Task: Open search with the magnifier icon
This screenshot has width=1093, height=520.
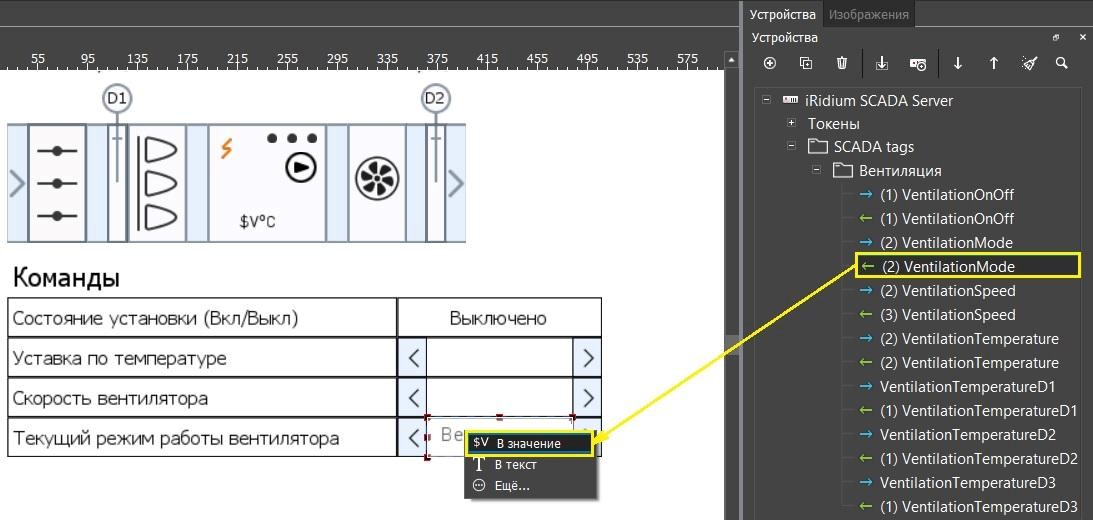Action: pyautogui.click(x=1062, y=63)
